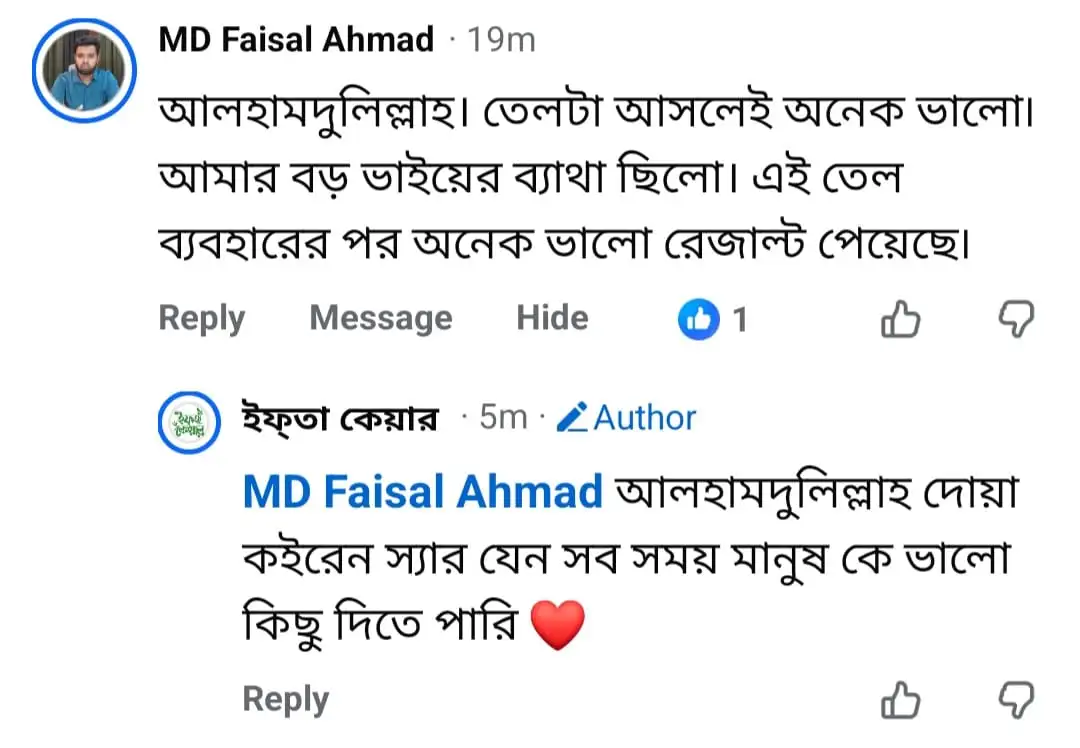This screenshot has height=748, width=1080.
Task: Thumbs up the ইফতা কেয়ার author reply
Action: click(x=900, y=700)
